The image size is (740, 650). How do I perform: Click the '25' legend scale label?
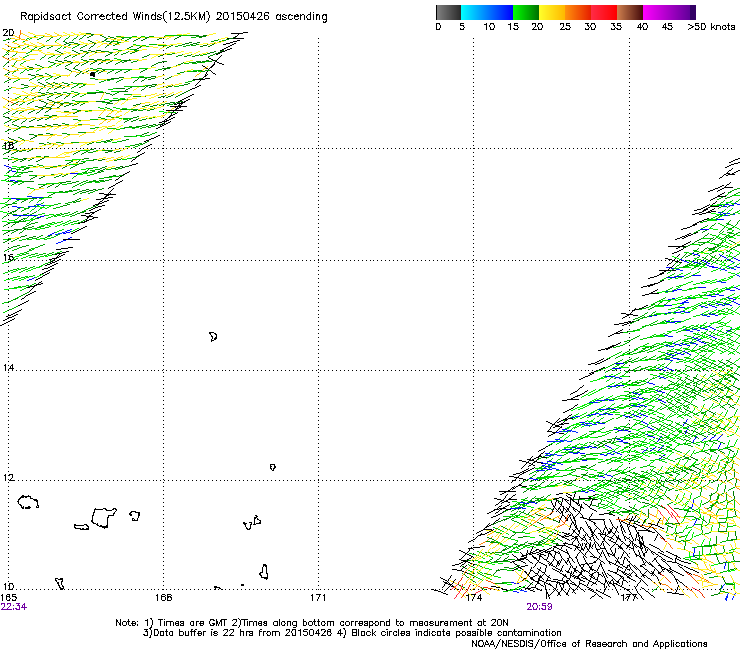[565, 27]
